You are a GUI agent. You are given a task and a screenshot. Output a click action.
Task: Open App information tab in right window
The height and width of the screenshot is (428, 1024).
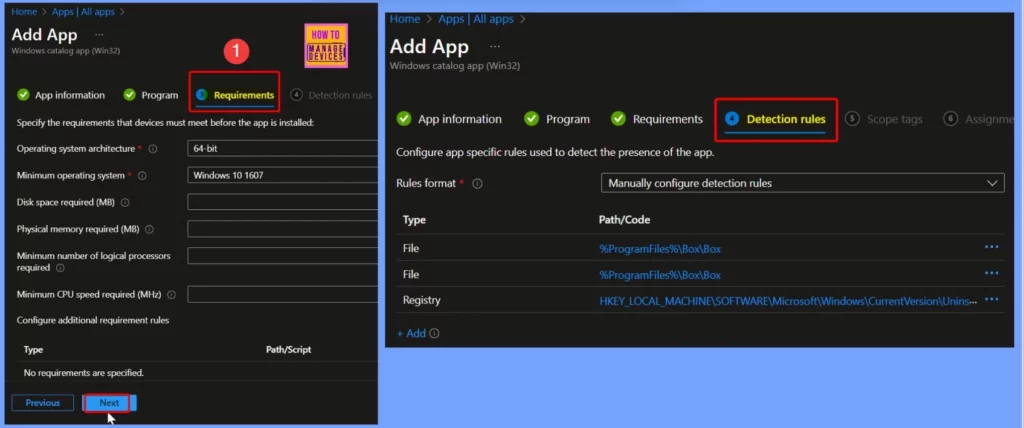click(x=449, y=119)
